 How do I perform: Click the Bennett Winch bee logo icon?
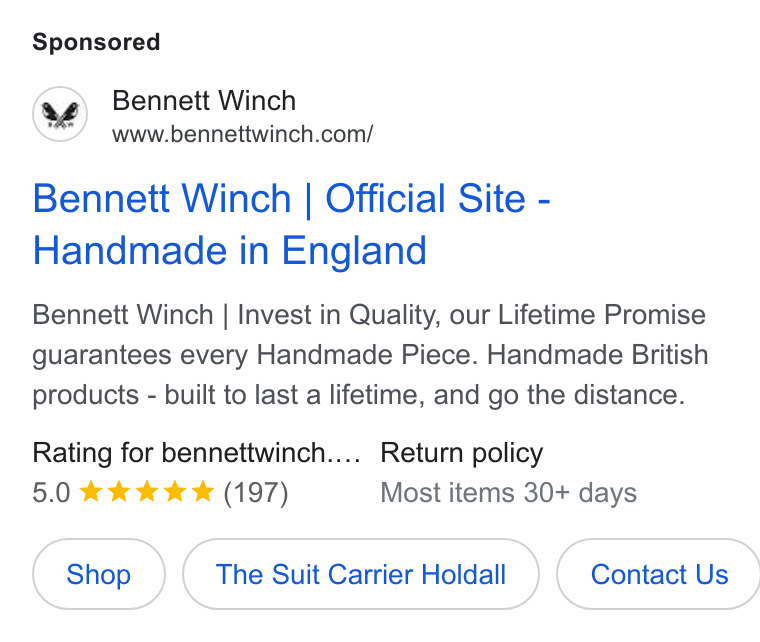tap(60, 114)
